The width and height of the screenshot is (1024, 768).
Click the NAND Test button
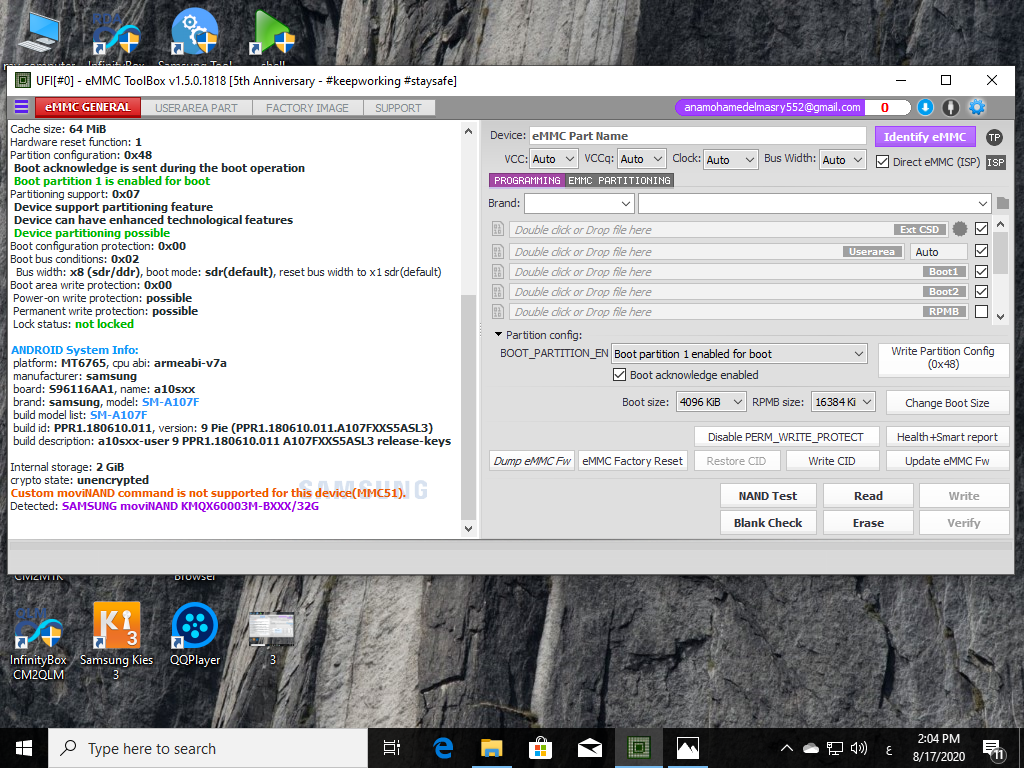[768, 496]
